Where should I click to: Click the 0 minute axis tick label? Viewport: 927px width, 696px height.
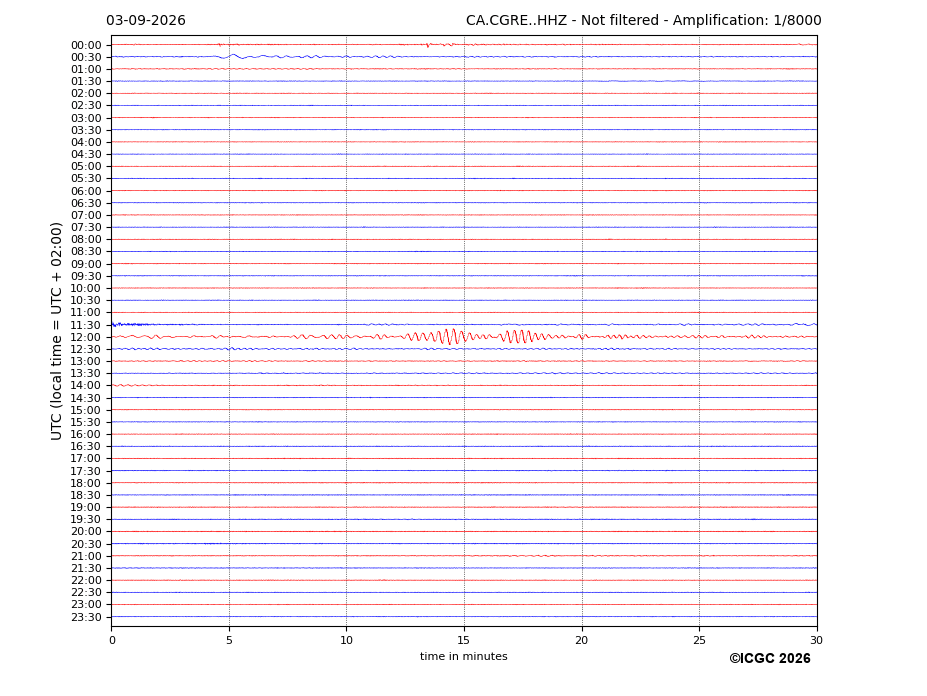pyautogui.click(x=112, y=640)
